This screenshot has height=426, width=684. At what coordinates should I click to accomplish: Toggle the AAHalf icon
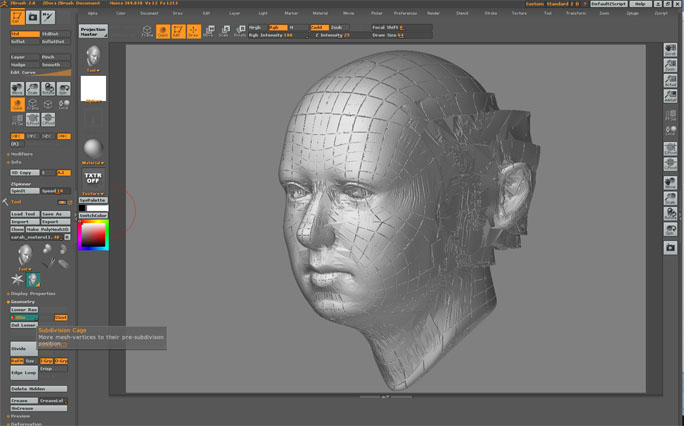[x=670, y=95]
